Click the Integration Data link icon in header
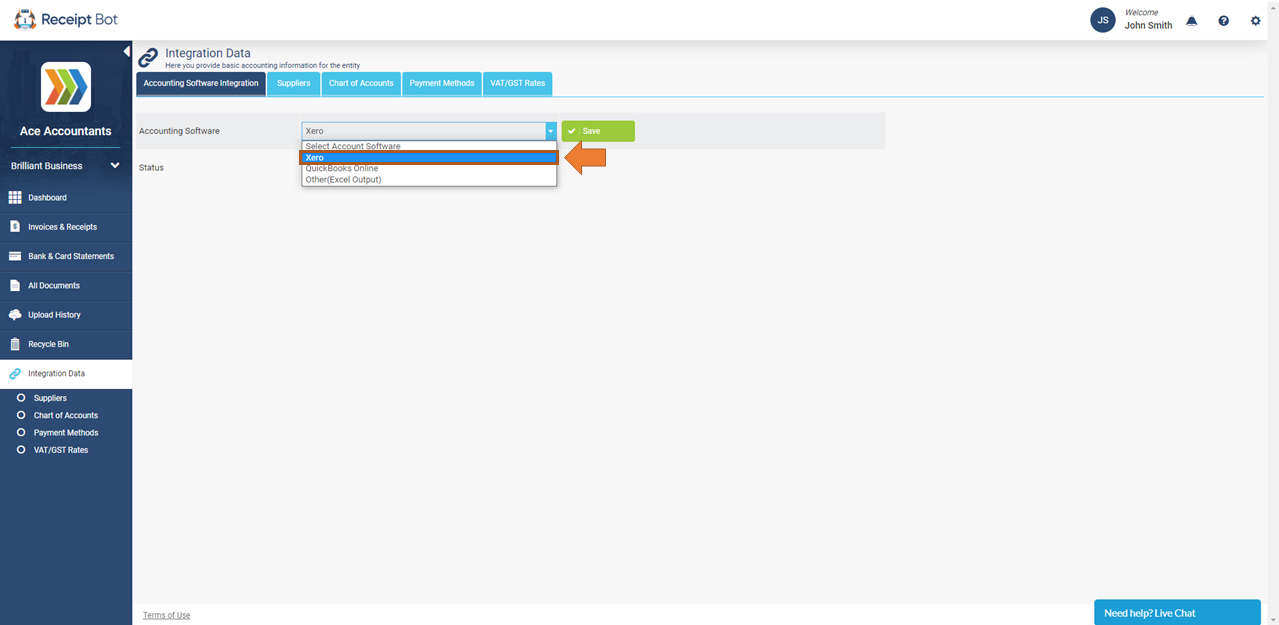The image size is (1279, 625). click(148, 58)
